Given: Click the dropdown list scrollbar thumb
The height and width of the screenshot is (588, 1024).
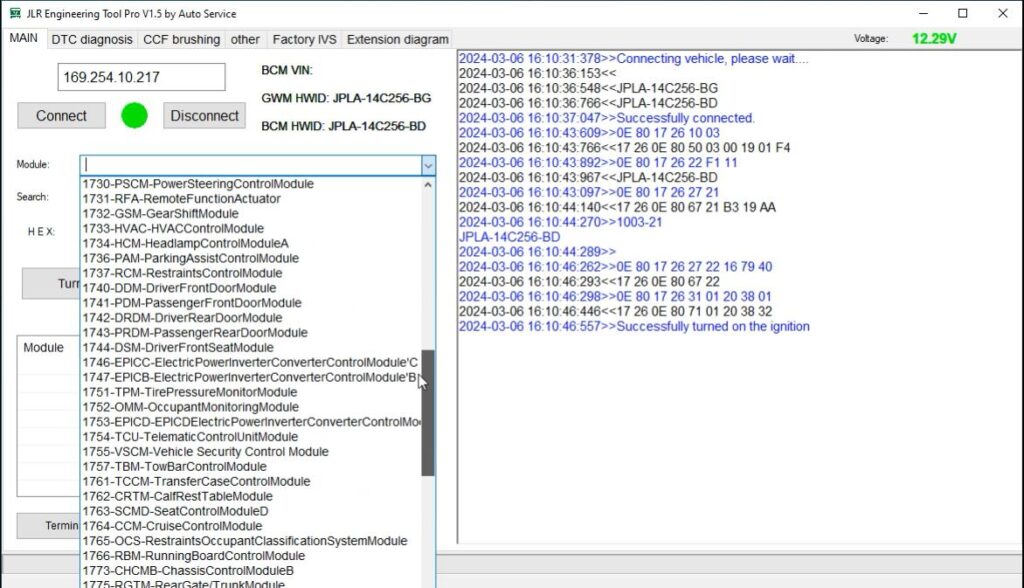Looking at the screenshot, I should pyautogui.click(x=428, y=413).
